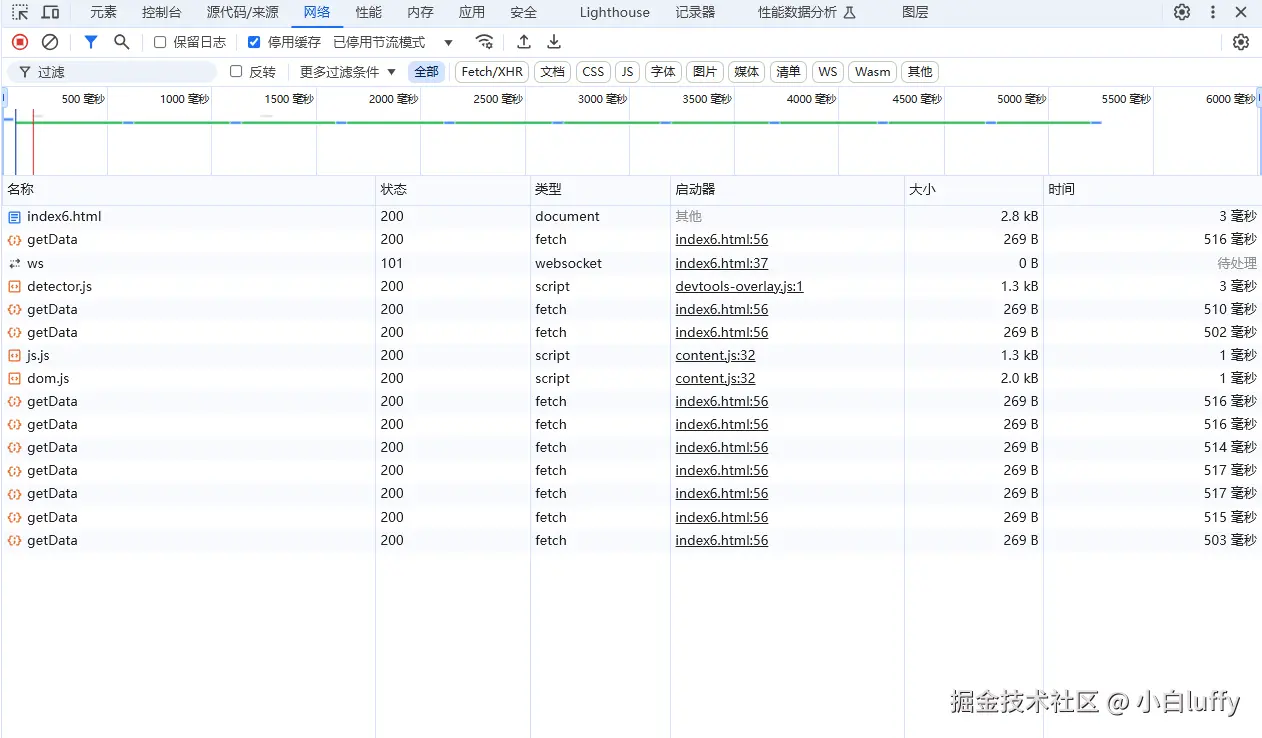
Task: Sort by the 状态 column header
Action: (453, 189)
